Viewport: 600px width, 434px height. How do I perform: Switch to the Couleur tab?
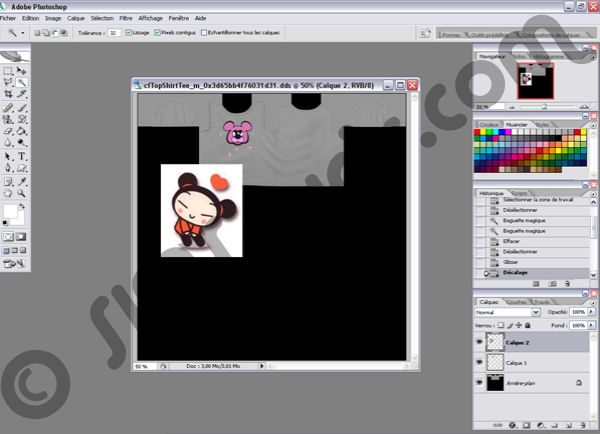489,125
